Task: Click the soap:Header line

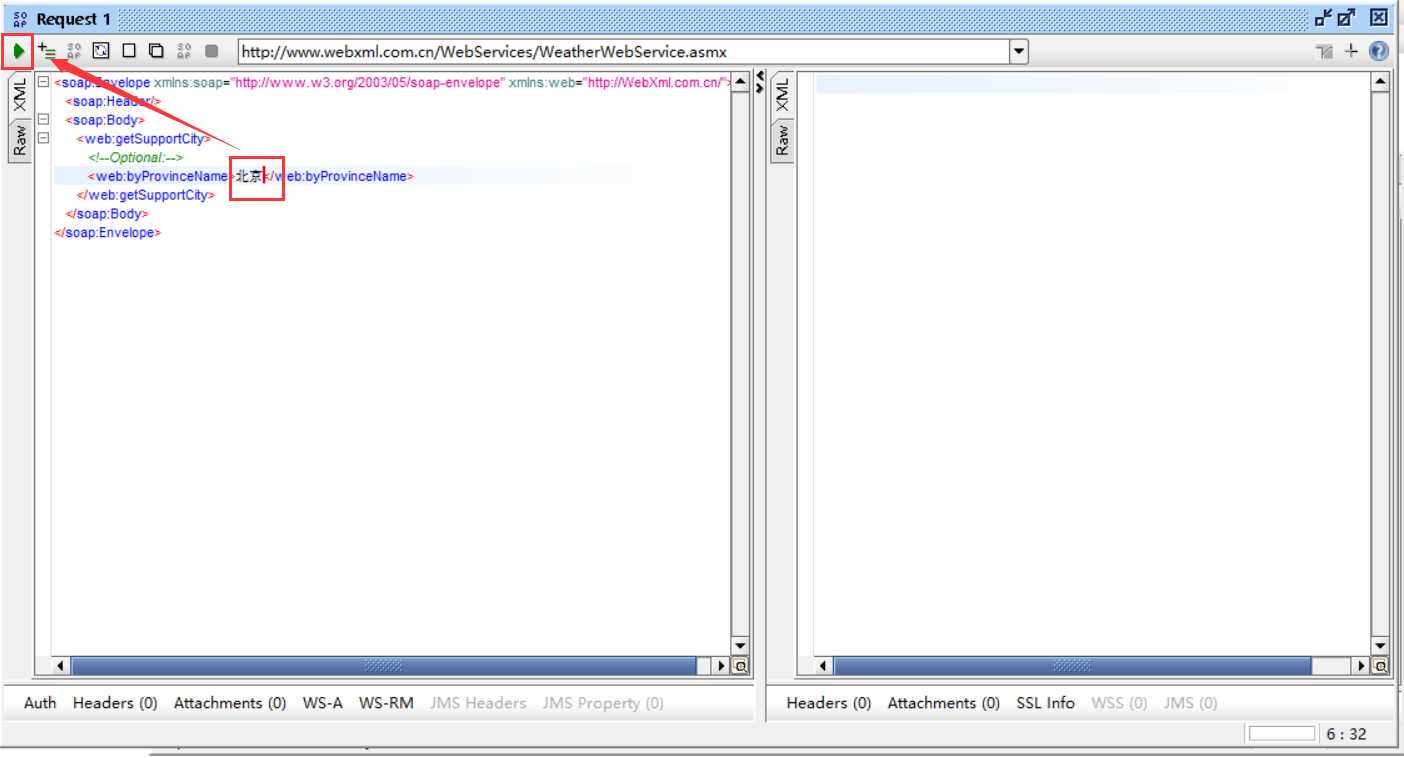Action: click(x=113, y=101)
